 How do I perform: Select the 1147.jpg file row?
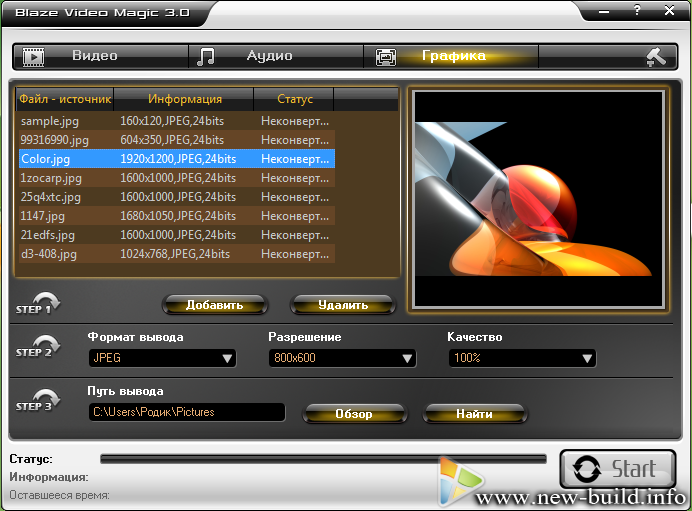(177, 216)
